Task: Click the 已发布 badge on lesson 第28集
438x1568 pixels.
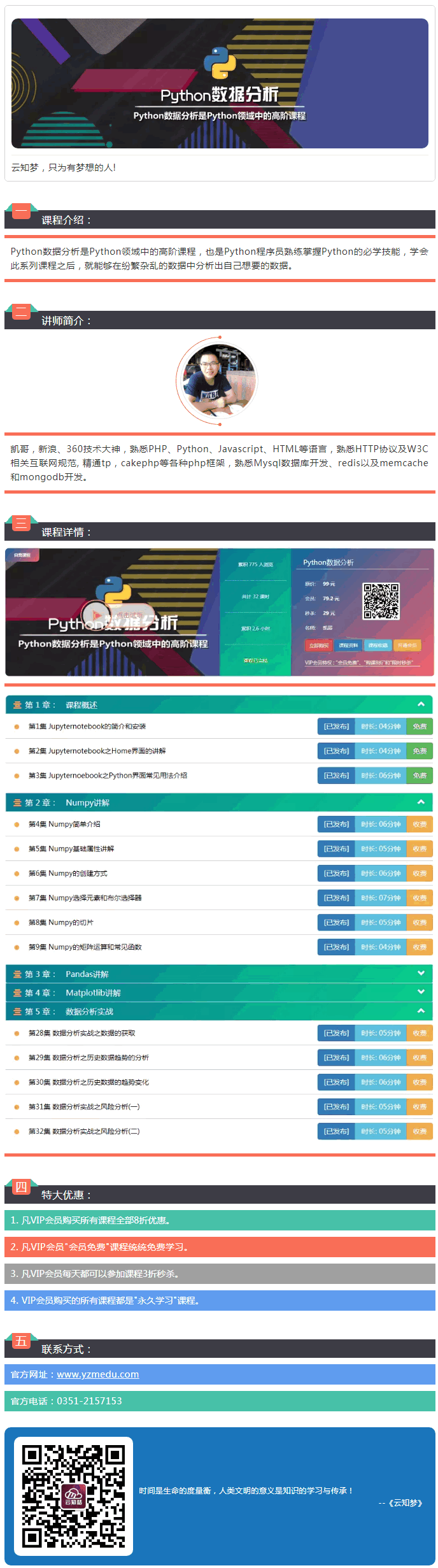Action: tap(336, 1033)
